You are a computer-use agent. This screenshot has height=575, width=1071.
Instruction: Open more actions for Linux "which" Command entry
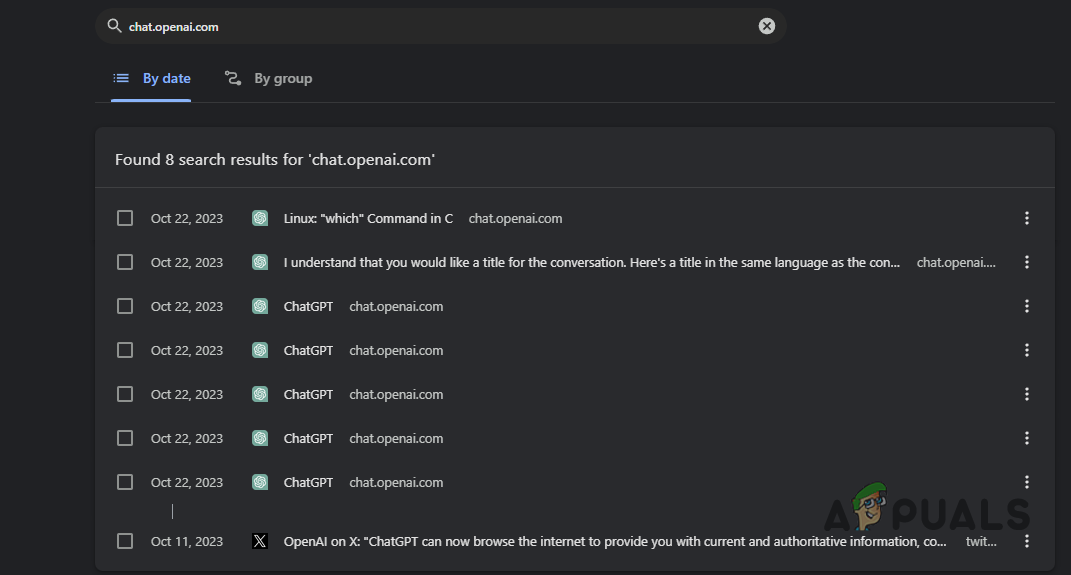click(x=1027, y=218)
